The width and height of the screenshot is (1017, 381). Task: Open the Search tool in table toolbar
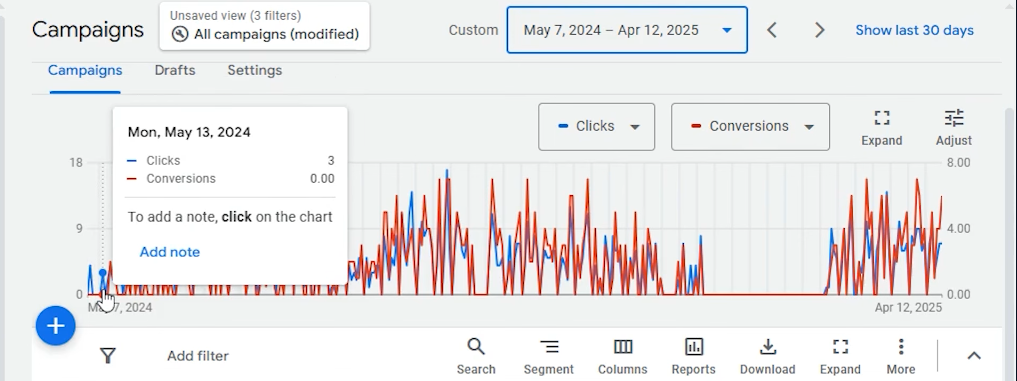tap(475, 356)
